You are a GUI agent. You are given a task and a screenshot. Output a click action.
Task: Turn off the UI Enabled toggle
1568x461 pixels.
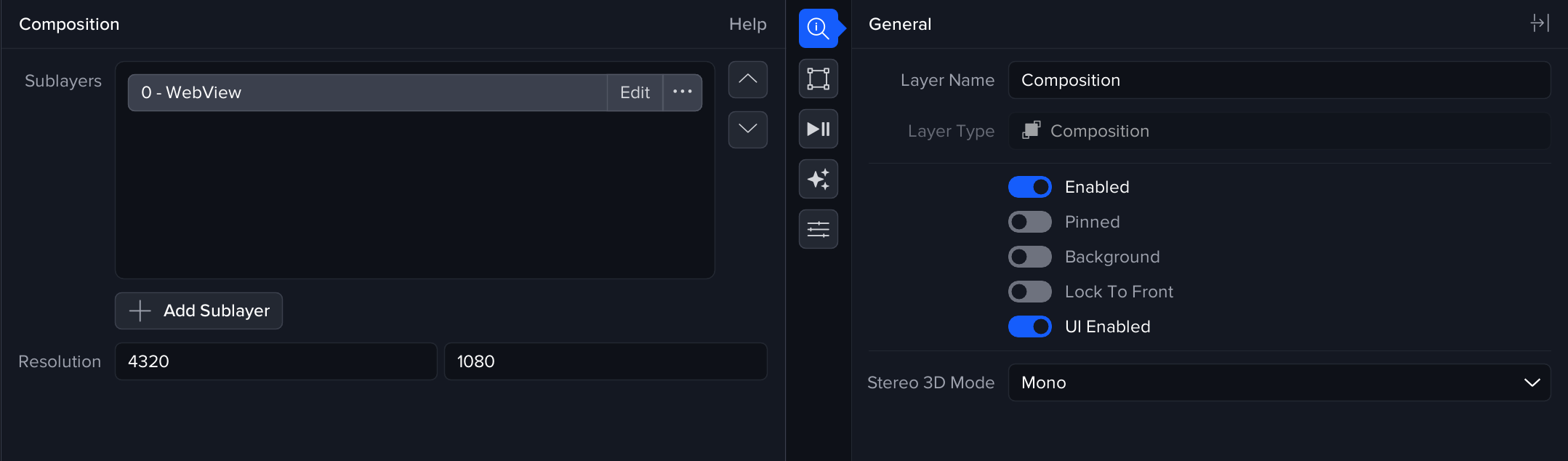pos(1029,326)
